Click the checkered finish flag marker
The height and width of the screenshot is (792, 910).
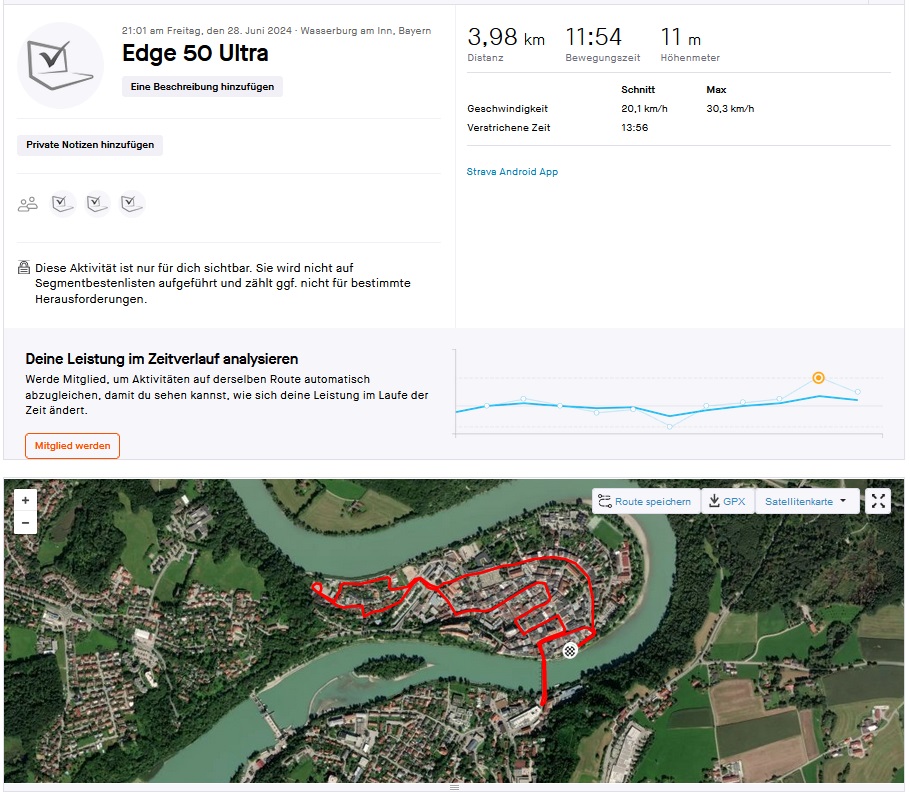click(570, 651)
